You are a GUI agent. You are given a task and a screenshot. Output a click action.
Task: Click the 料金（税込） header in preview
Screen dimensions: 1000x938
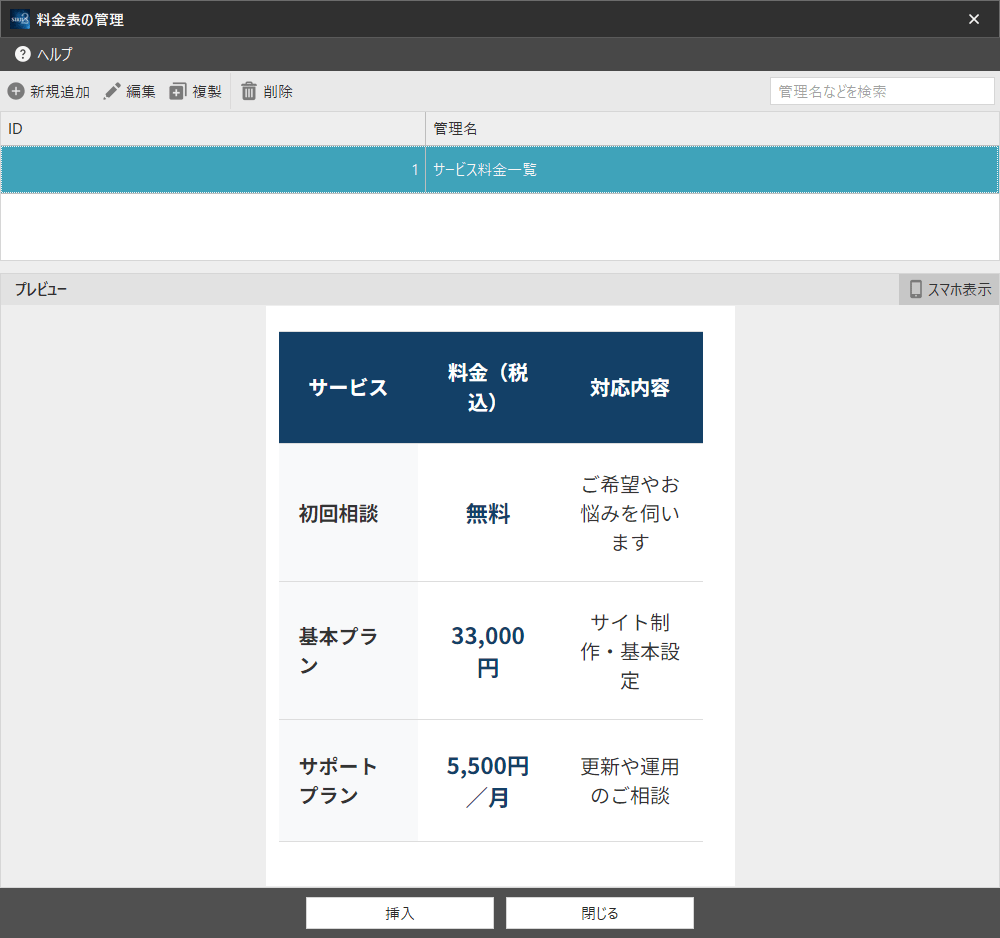(488, 388)
